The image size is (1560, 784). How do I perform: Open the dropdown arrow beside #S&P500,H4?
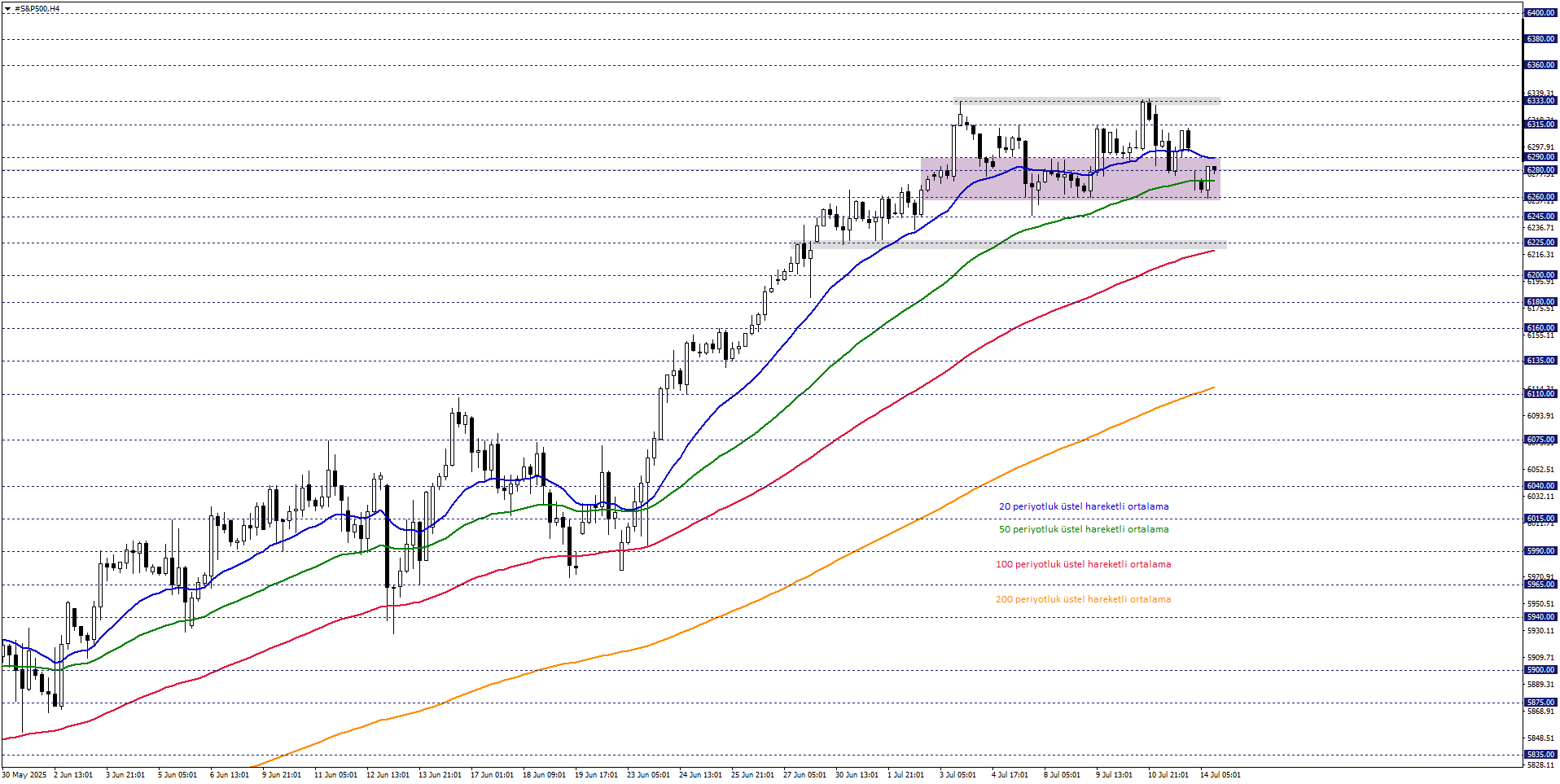[x=7, y=9]
